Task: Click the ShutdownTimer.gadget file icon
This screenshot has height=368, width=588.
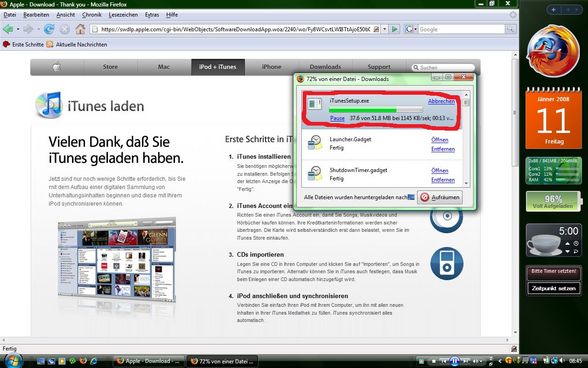Action: pyautogui.click(x=315, y=174)
